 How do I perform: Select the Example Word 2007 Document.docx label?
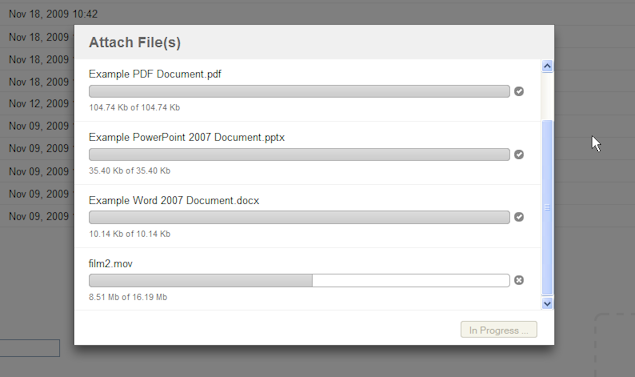[x=174, y=201]
